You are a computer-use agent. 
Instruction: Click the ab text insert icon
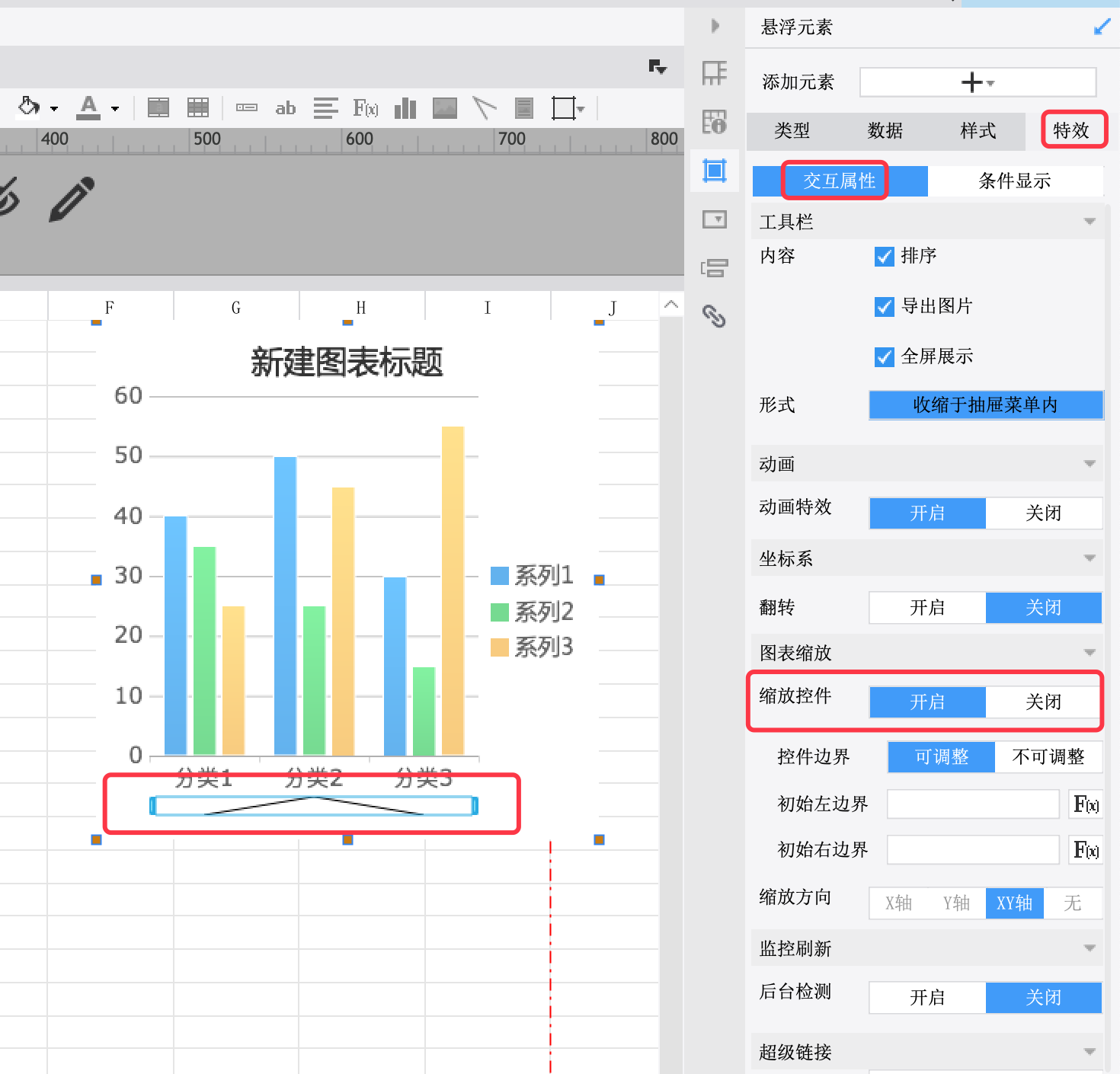pyautogui.click(x=285, y=108)
